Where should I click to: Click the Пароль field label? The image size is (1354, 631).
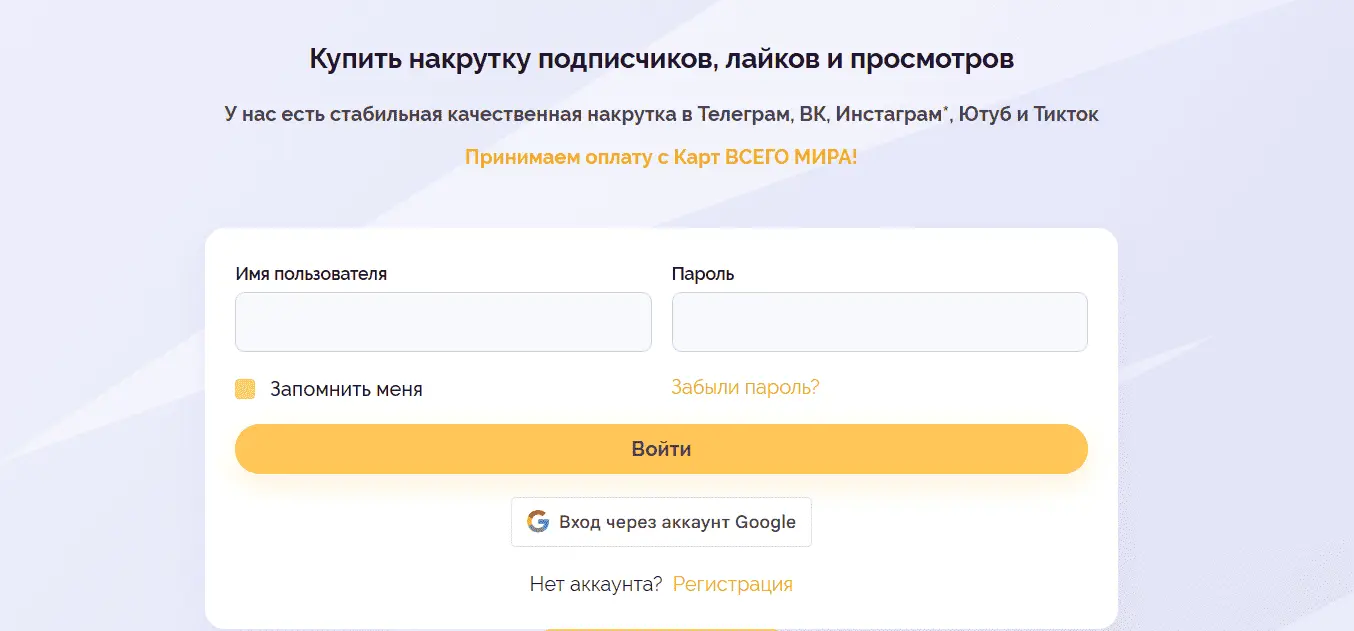click(x=702, y=274)
